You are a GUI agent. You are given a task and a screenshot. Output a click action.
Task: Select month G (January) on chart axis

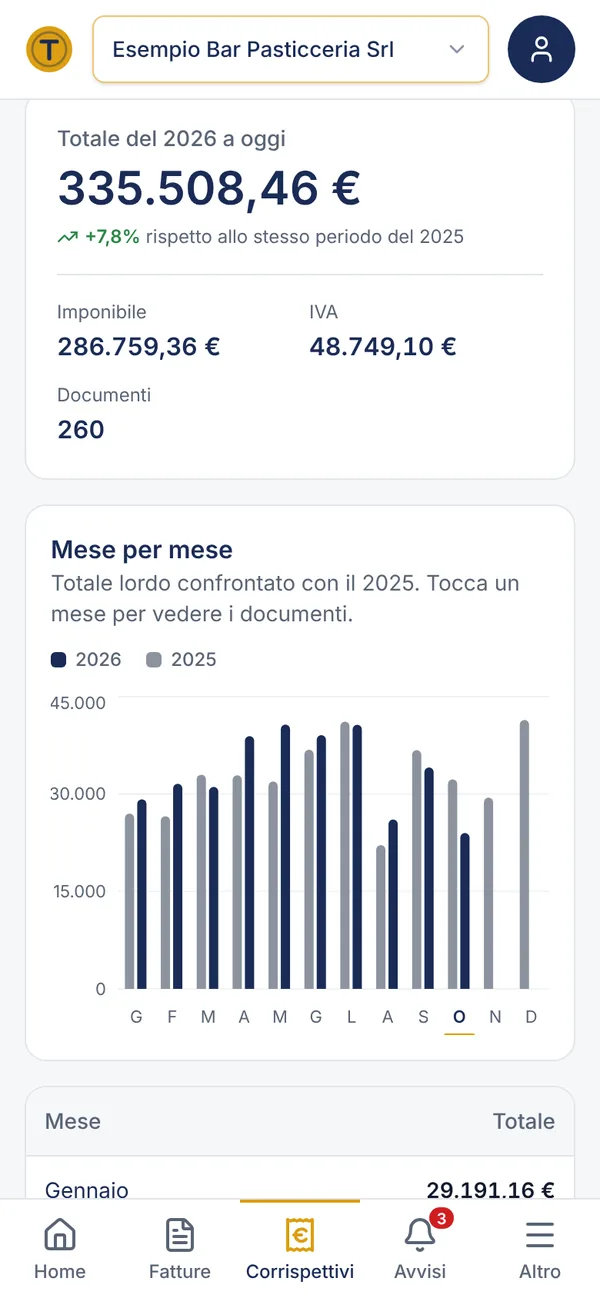pos(136,1017)
